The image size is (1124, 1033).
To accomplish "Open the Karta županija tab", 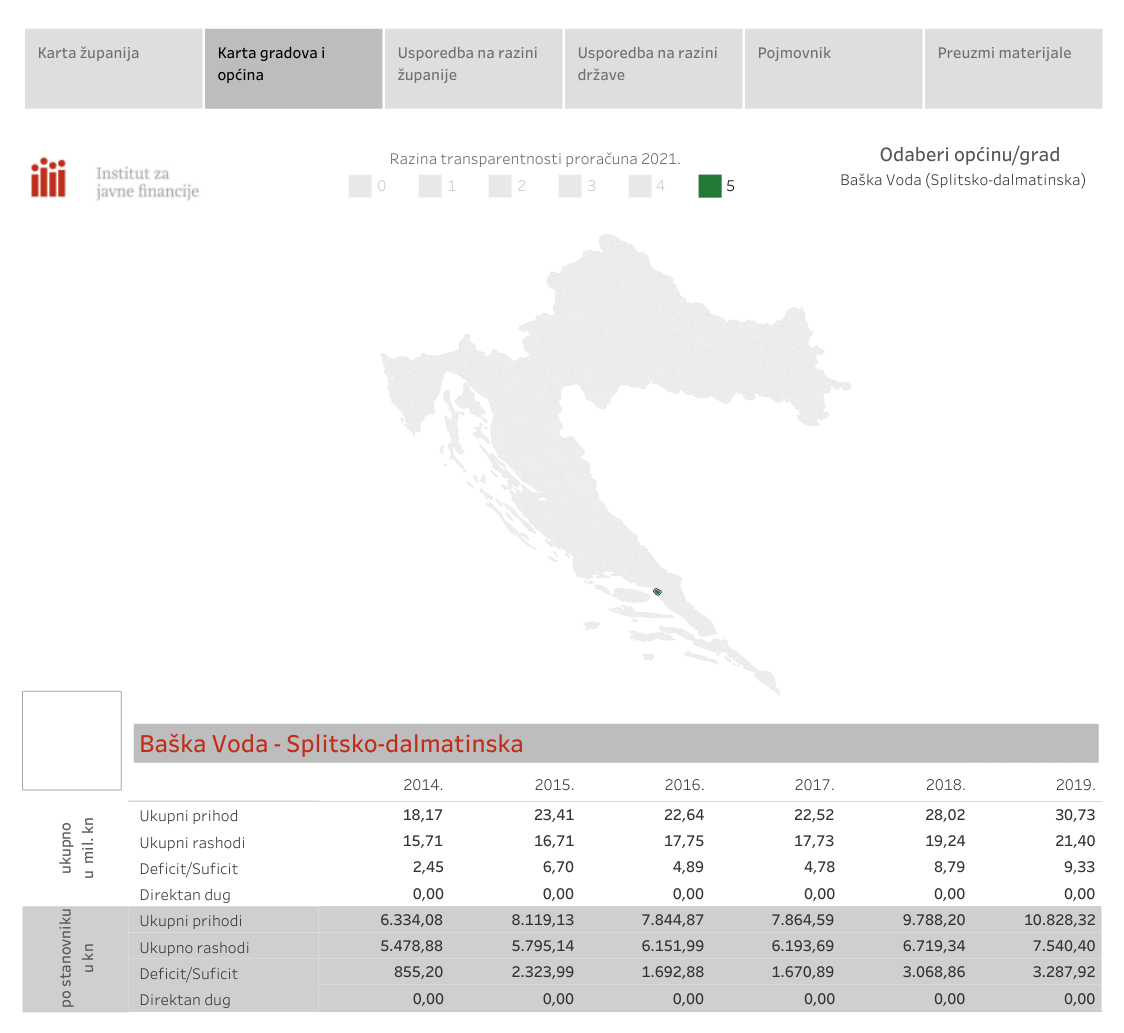I will point(114,68).
